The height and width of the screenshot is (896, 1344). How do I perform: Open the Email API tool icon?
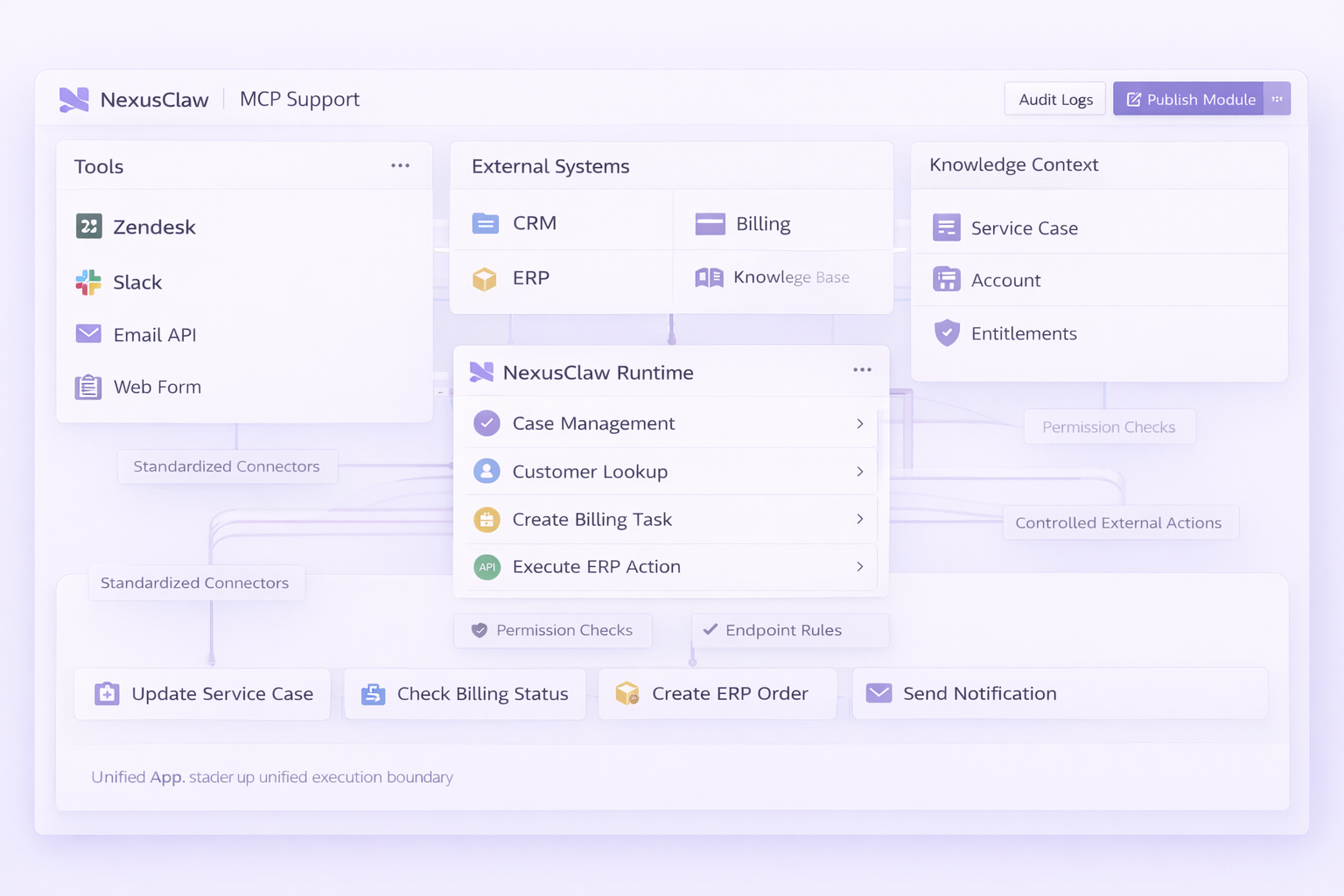pos(87,334)
